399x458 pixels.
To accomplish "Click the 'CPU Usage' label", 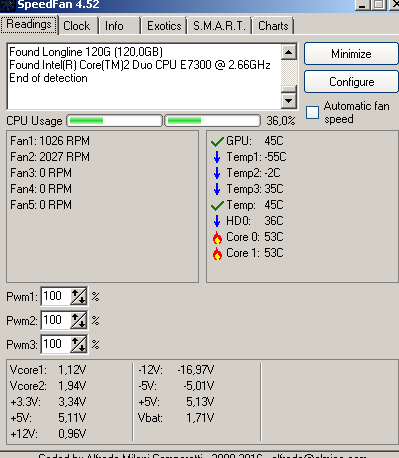I will pos(34,121).
